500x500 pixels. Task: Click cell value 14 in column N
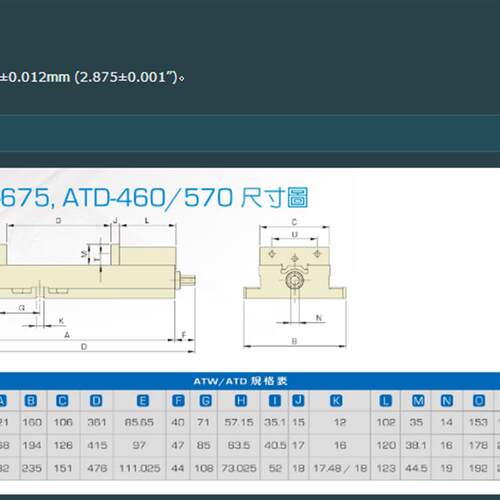(x=446, y=423)
